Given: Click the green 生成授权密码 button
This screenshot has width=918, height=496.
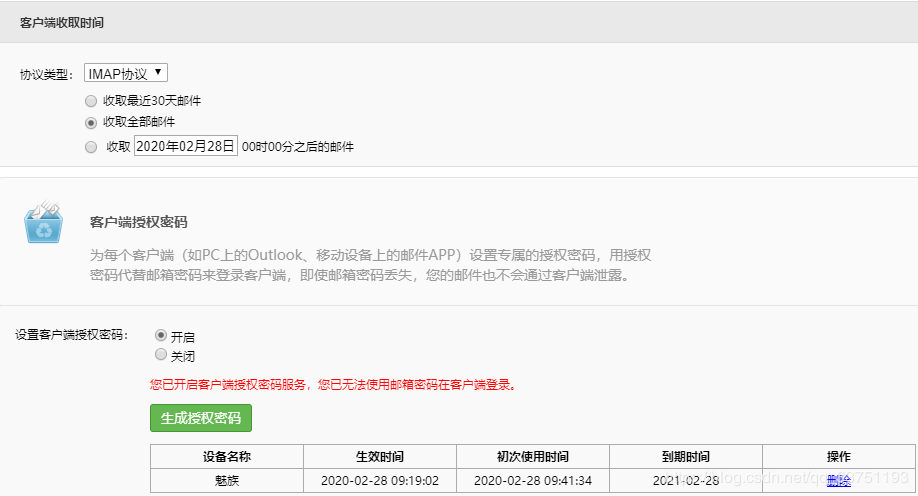Looking at the screenshot, I should click(x=201, y=418).
